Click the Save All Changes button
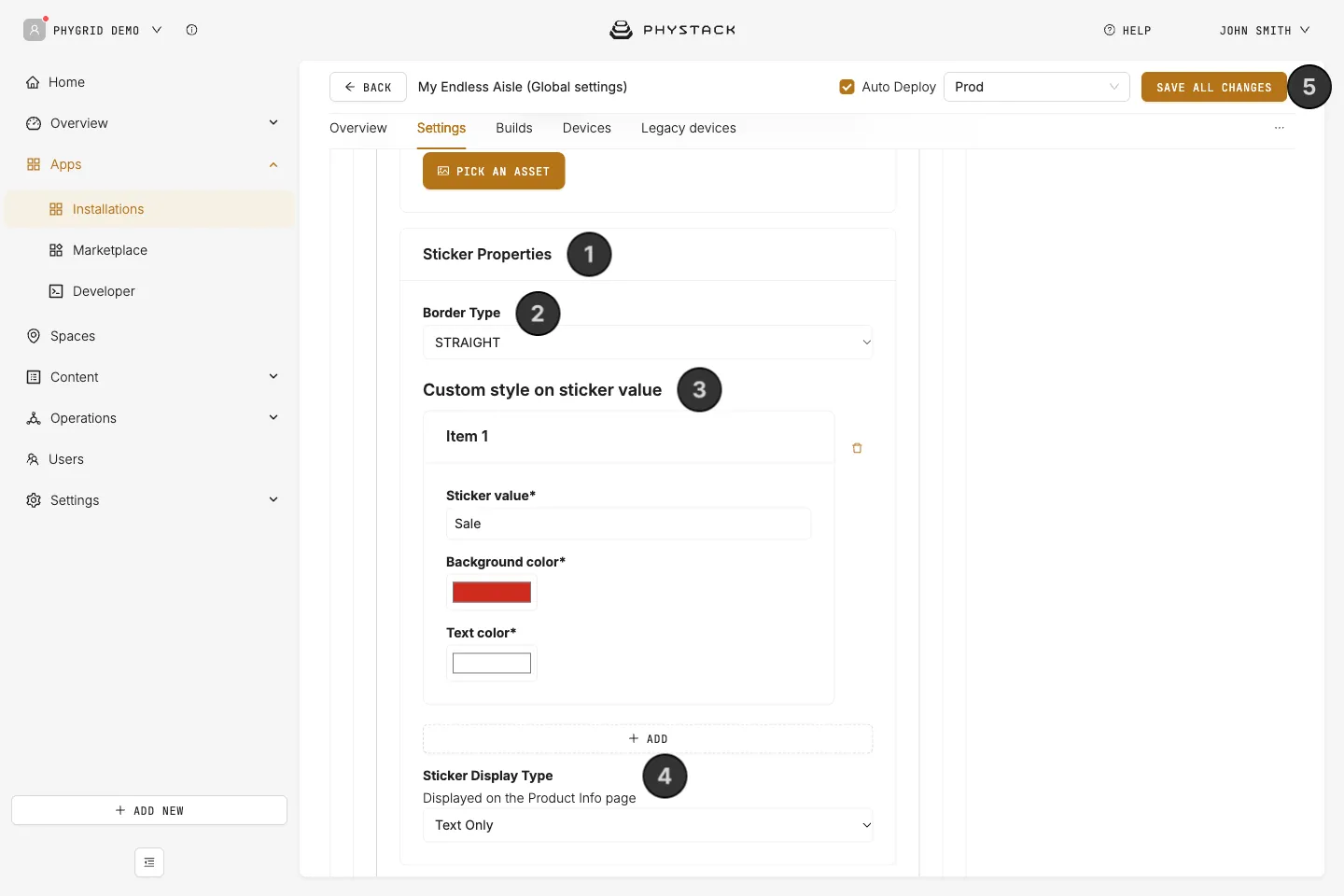This screenshot has width=1344, height=896. coord(1214,87)
